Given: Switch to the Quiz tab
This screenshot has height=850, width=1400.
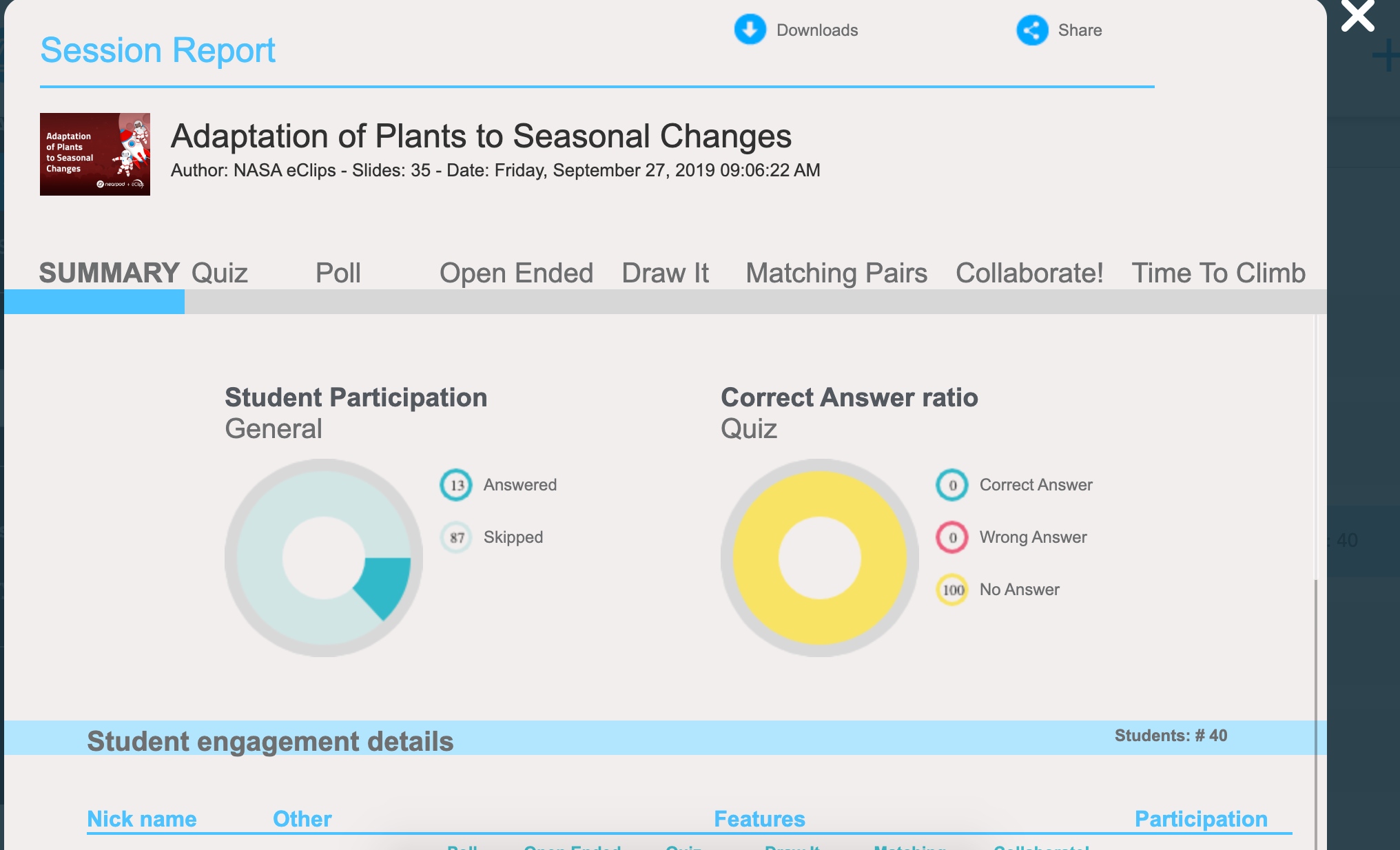Looking at the screenshot, I should pos(219,273).
